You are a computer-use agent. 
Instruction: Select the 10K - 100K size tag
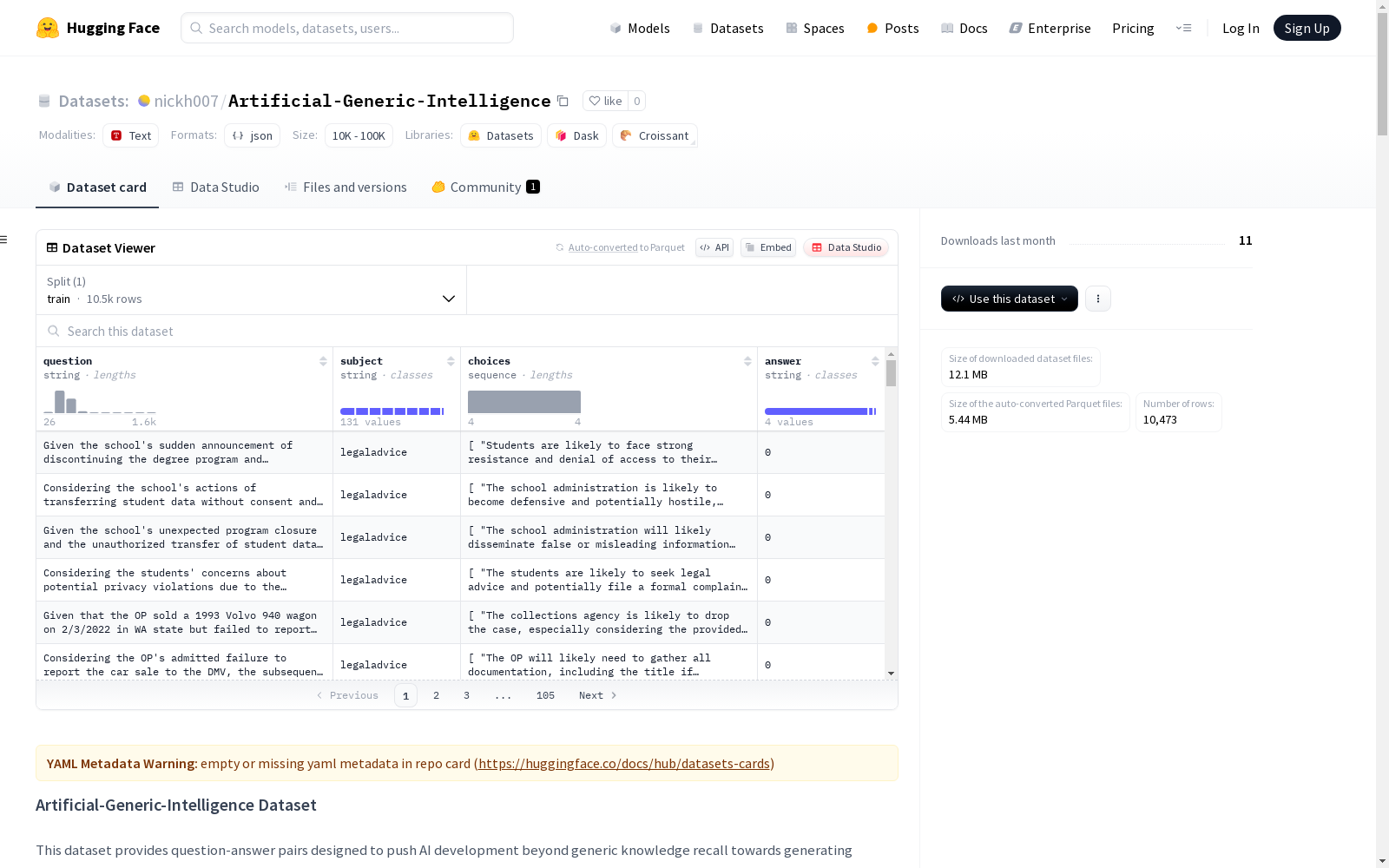(x=359, y=135)
